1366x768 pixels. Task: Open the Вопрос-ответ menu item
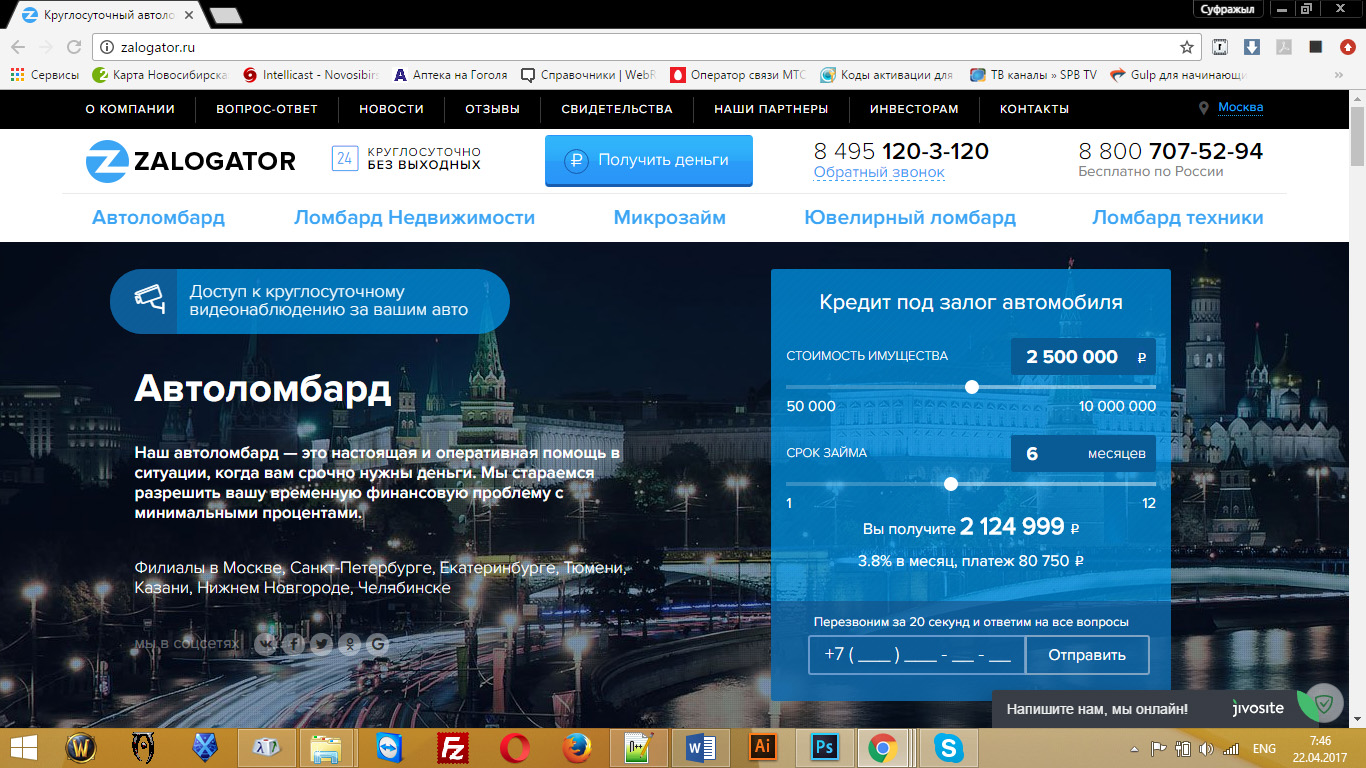[267, 109]
